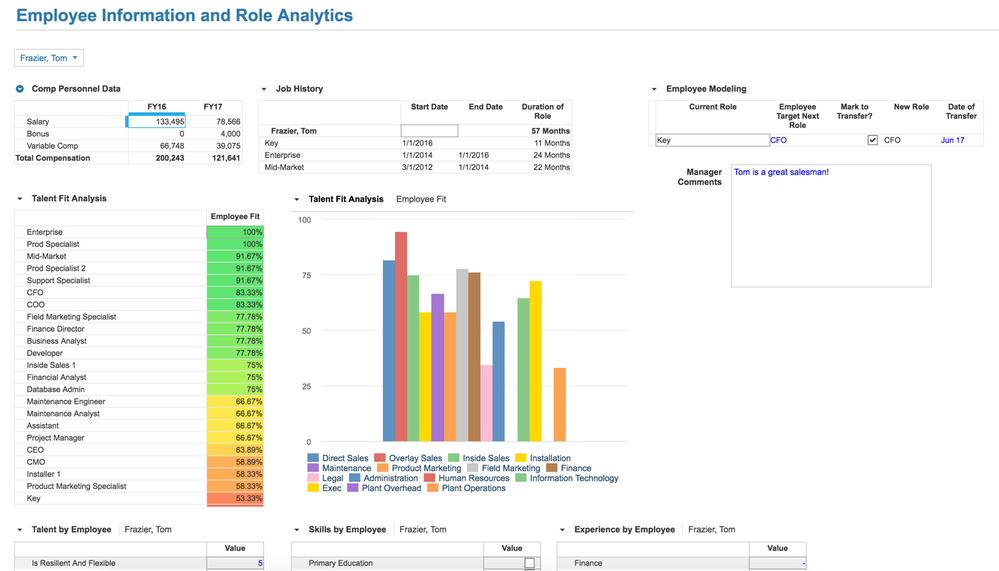Click the blue Comp Personnel Data circle icon

[20, 89]
